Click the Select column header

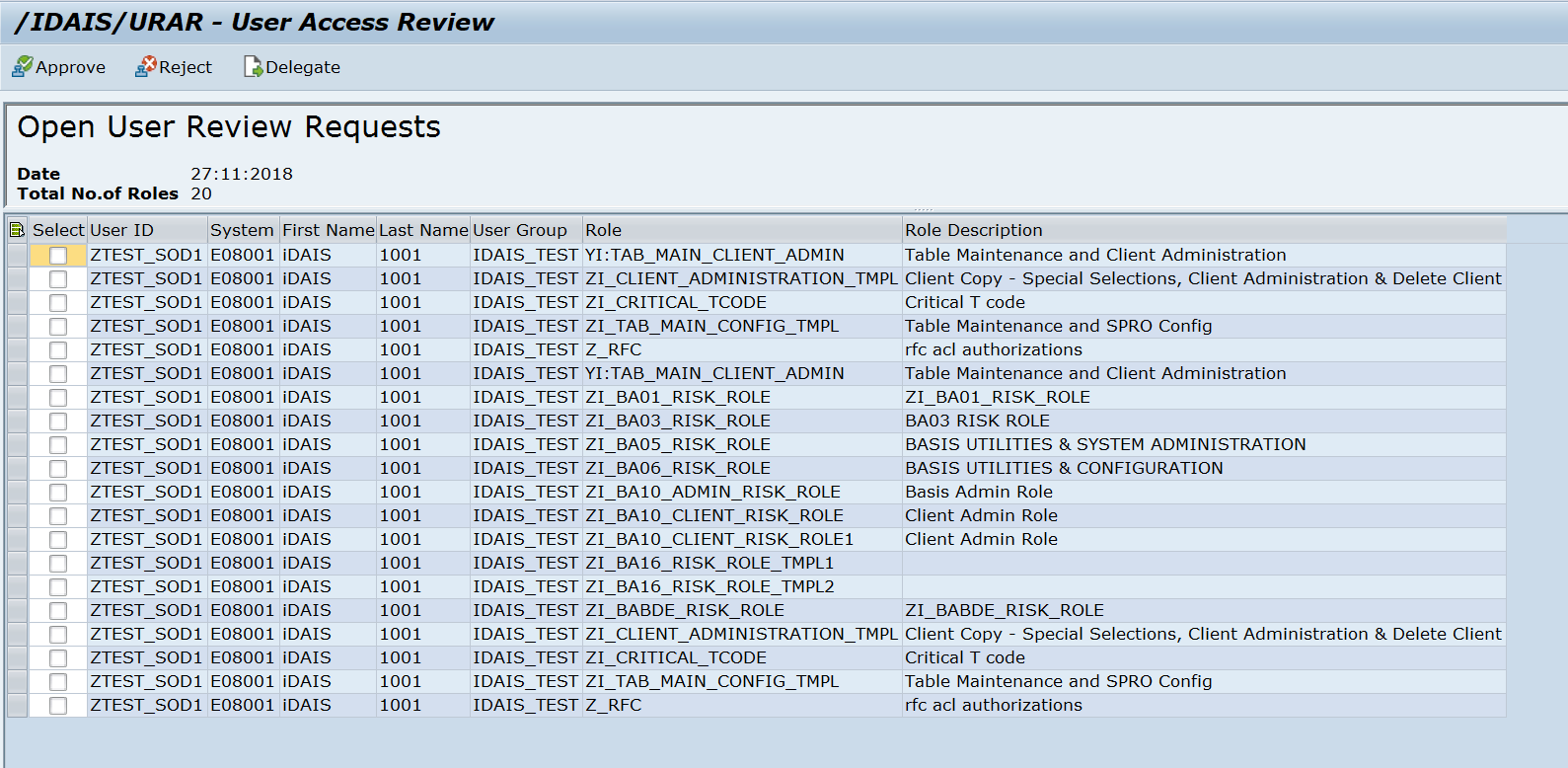(x=58, y=230)
